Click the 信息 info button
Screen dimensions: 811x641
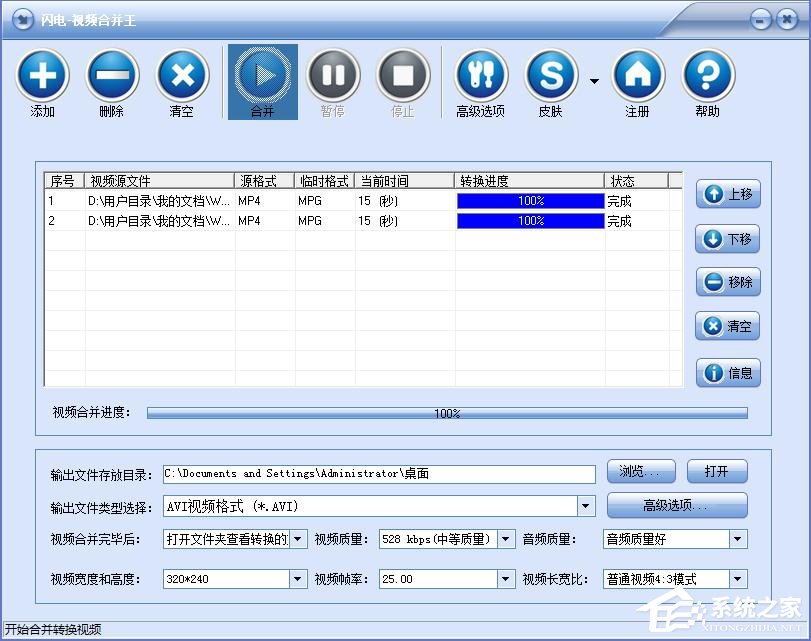coord(727,372)
